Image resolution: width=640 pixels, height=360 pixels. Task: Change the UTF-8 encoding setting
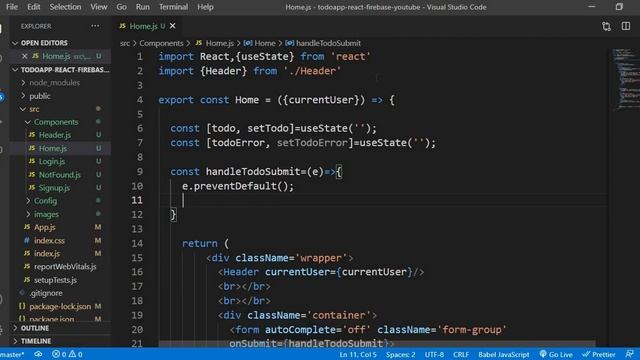pyautogui.click(x=434, y=354)
